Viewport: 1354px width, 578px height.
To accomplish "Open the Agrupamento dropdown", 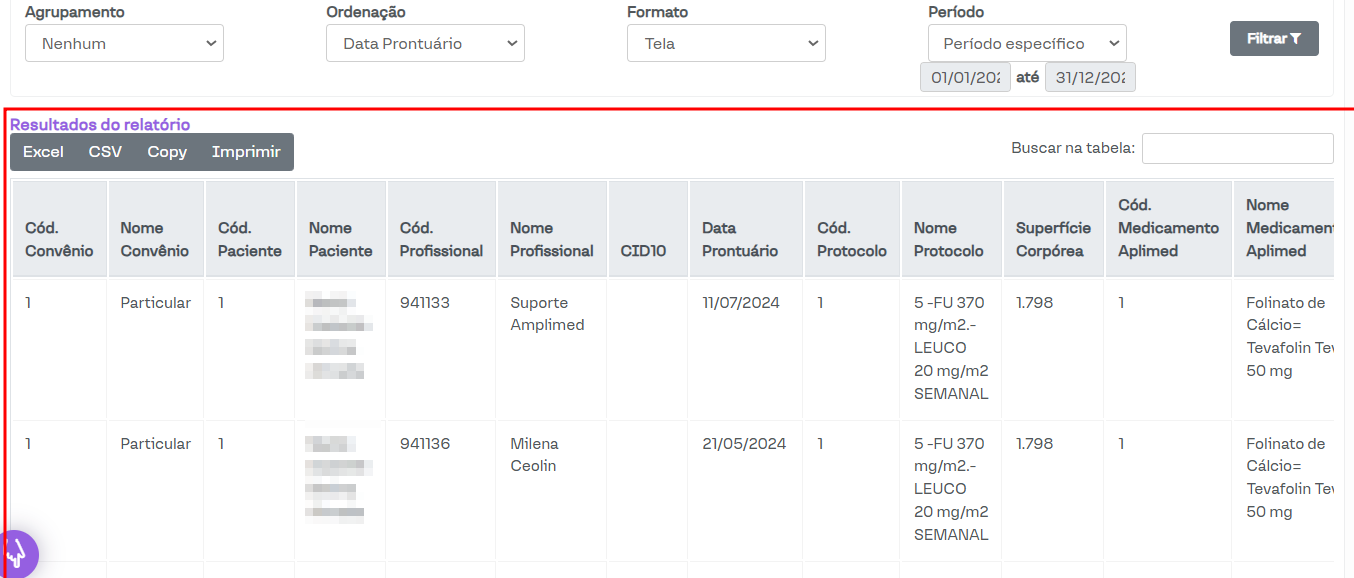I will coord(124,43).
